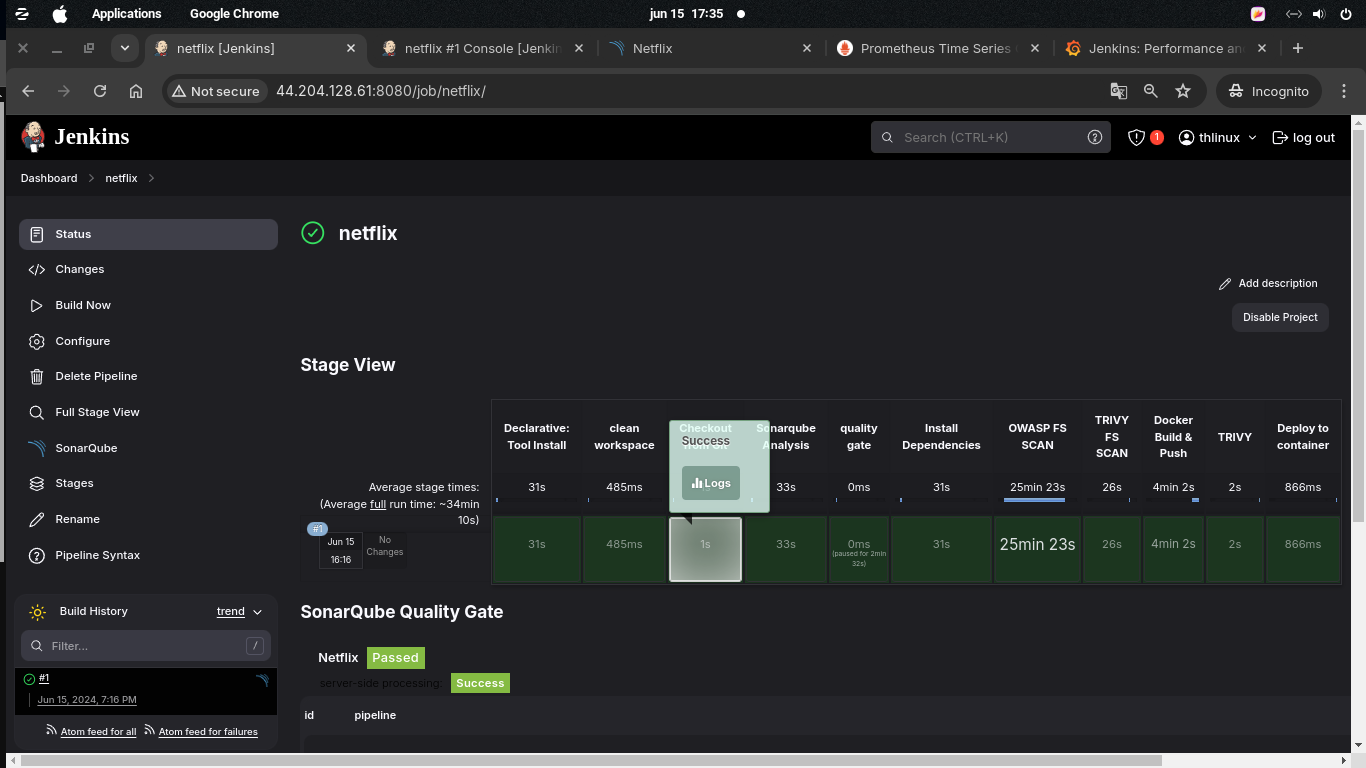Click the Logs button in stage popup
The width and height of the screenshot is (1366, 768).
[711, 483]
